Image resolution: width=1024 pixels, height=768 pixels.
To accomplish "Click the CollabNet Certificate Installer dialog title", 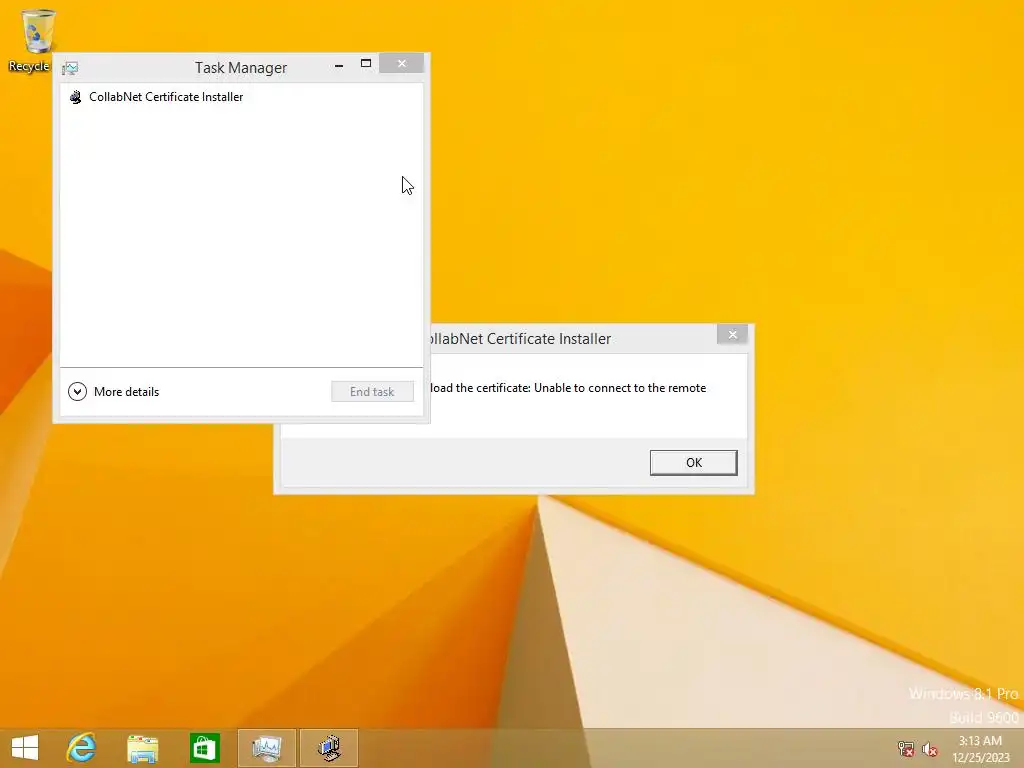I will coord(520,338).
